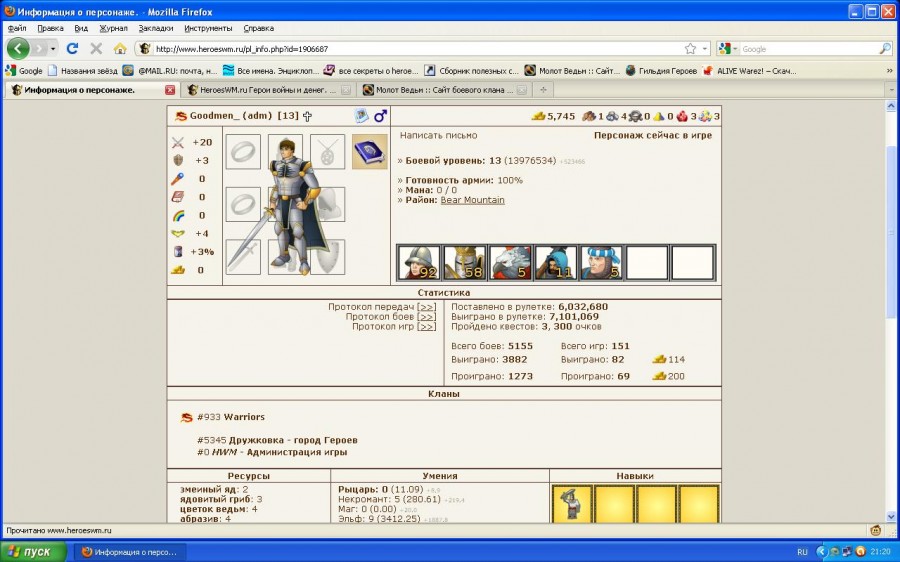Open the Bear Mountain district link
This screenshot has width=900, height=562.
472,200
